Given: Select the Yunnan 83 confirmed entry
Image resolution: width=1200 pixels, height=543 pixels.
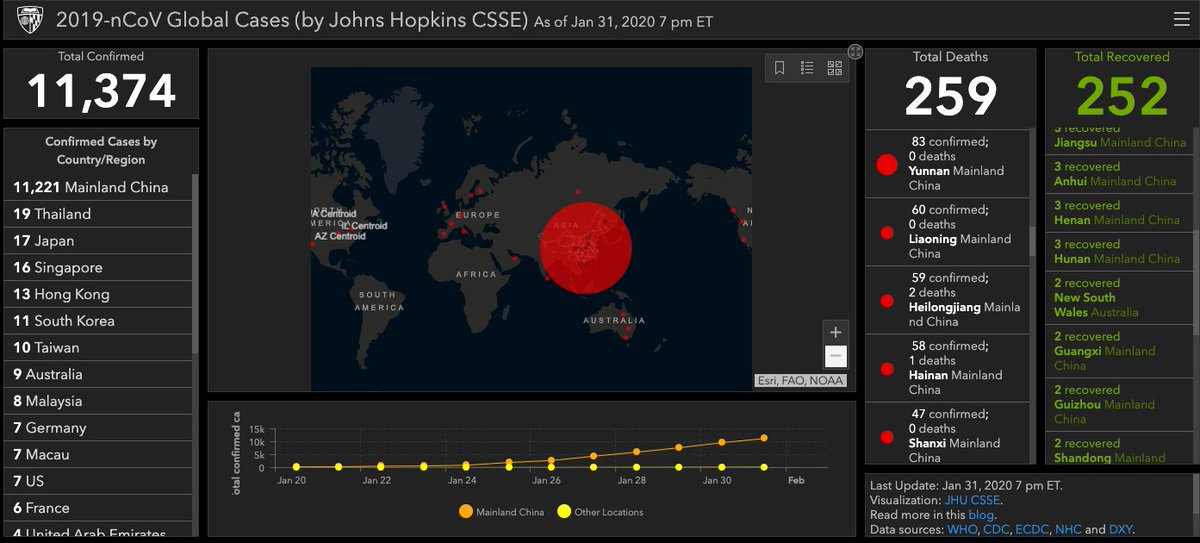Looking at the screenshot, I should point(947,164).
